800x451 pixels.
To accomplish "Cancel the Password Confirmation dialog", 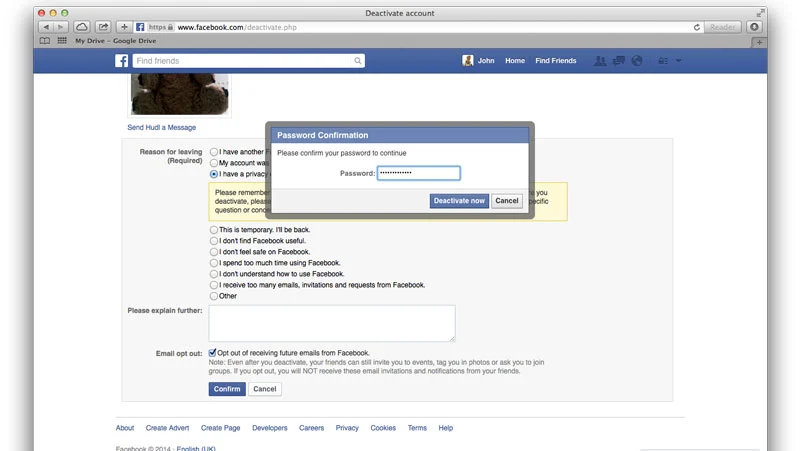I will [507, 201].
